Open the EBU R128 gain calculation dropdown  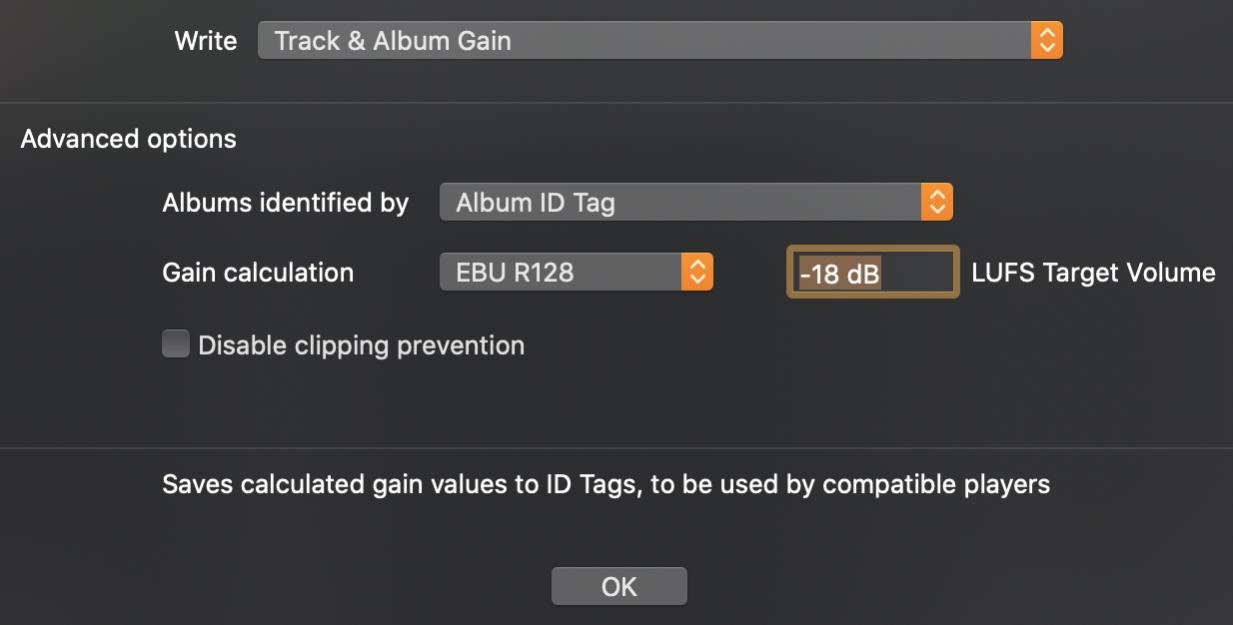coord(561,272)
